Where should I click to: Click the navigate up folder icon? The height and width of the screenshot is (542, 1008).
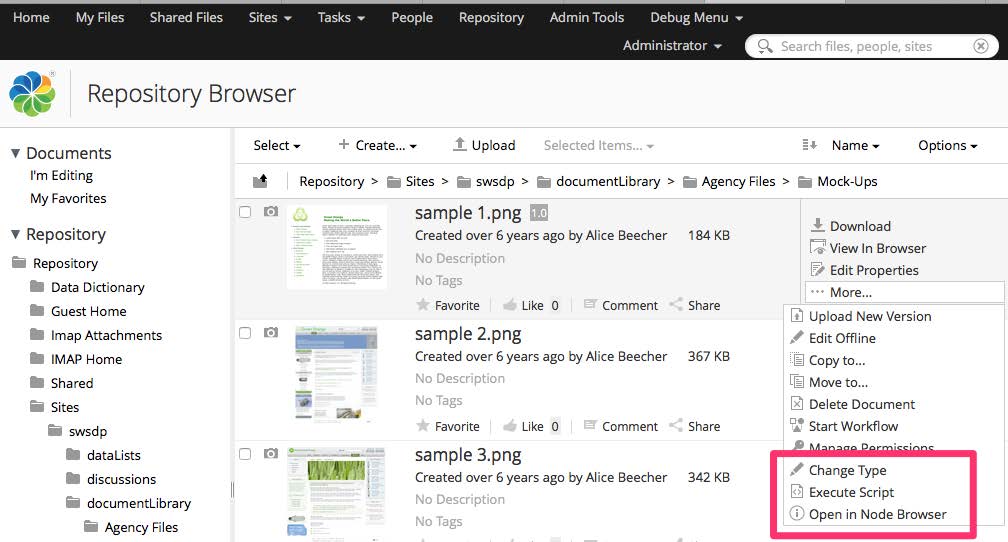point(260,181)
